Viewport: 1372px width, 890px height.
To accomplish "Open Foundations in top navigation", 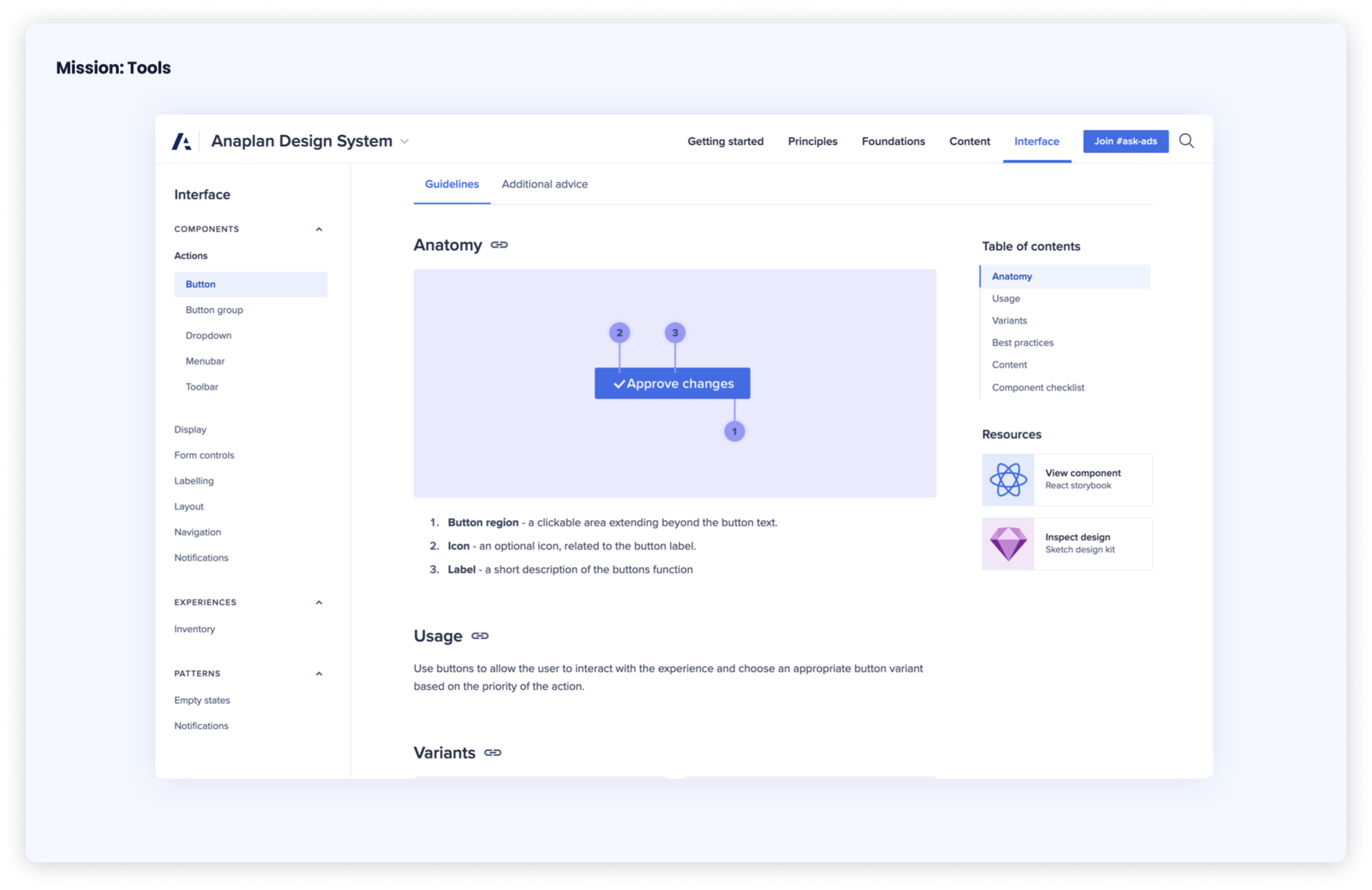I will (893, 141).
